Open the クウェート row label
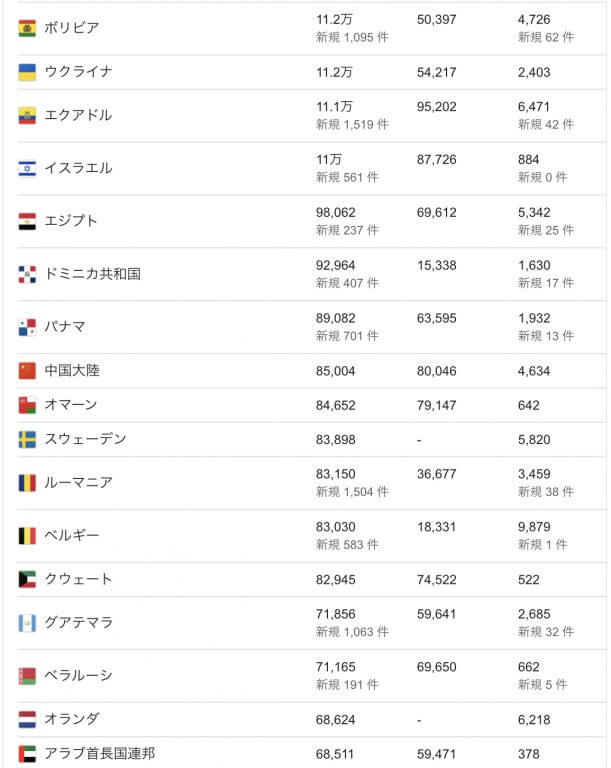This screenshot has height=768, width=611. coord(78,579)
